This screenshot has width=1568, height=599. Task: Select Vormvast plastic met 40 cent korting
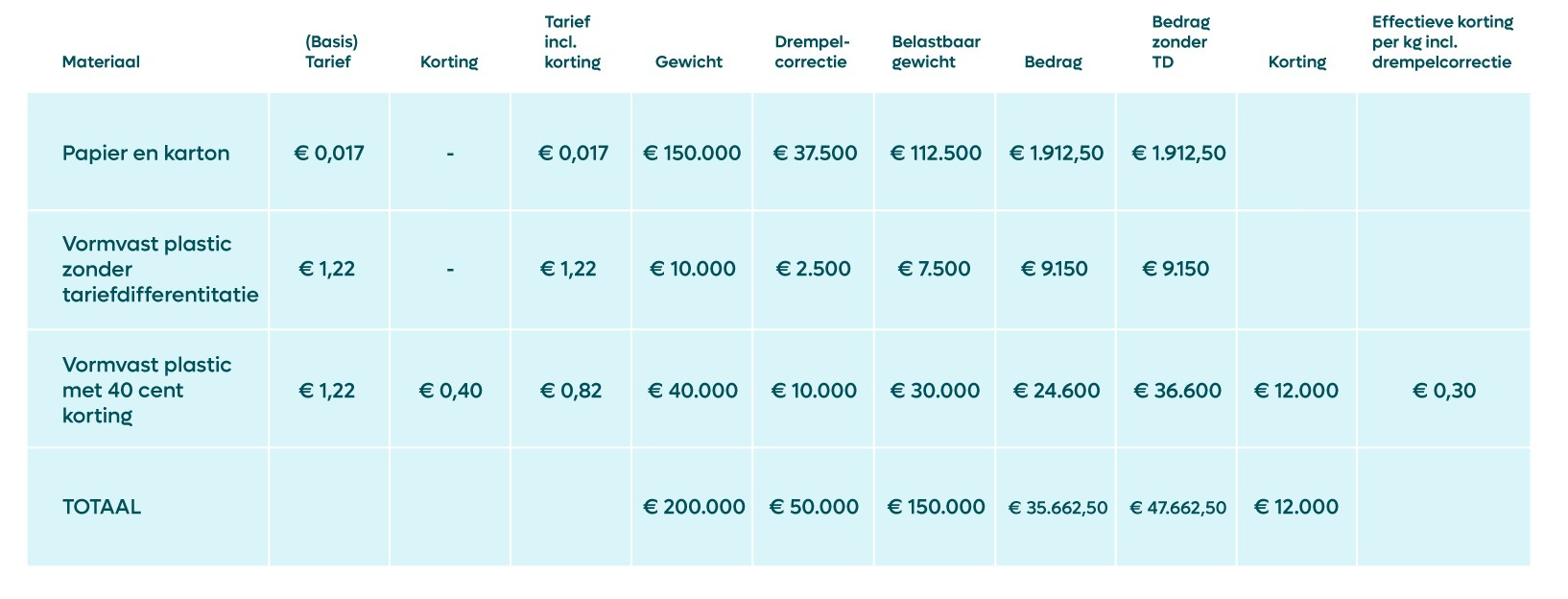click(147, 390)
